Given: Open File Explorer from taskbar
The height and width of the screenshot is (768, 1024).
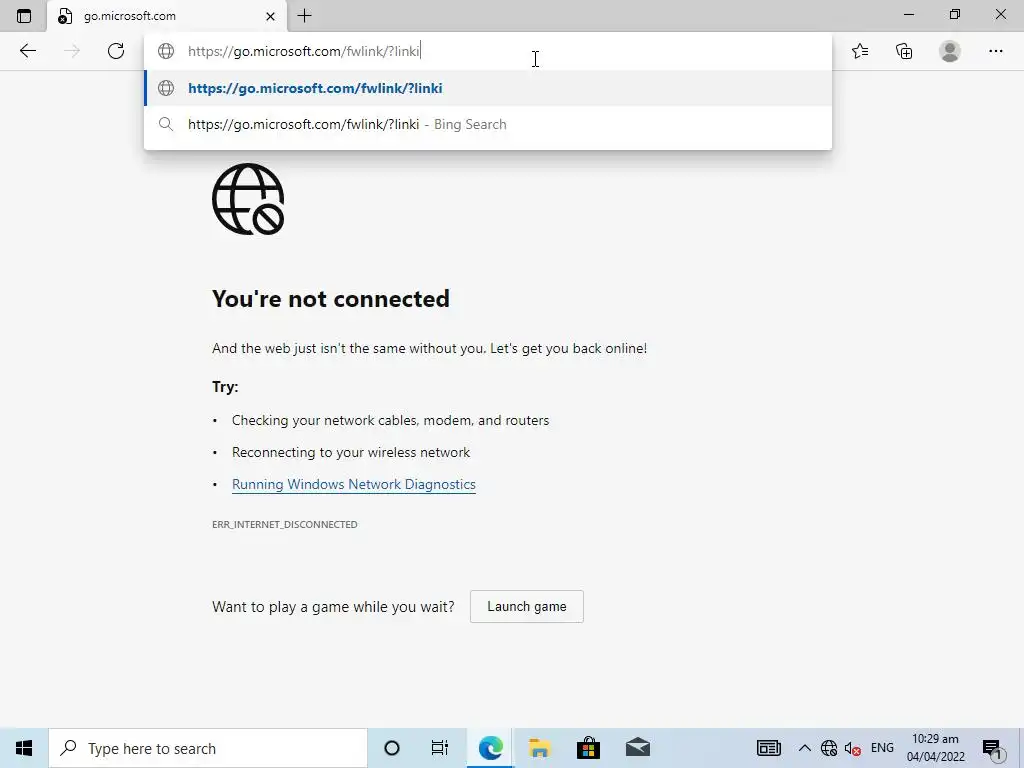Looking at the screenshot, I should tap(539, 748).
